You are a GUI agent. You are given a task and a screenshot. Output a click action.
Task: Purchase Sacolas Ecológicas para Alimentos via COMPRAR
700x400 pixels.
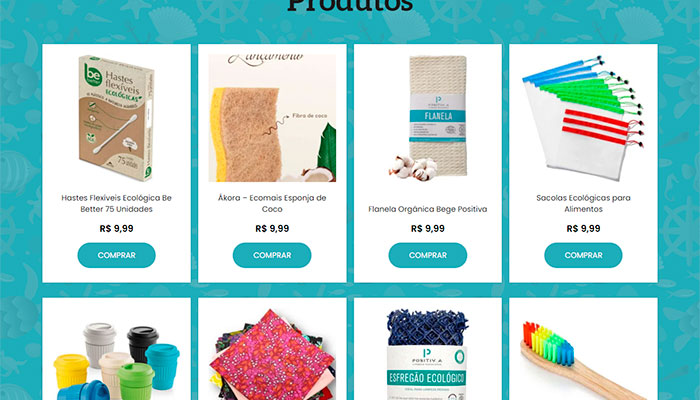(583, 255)
